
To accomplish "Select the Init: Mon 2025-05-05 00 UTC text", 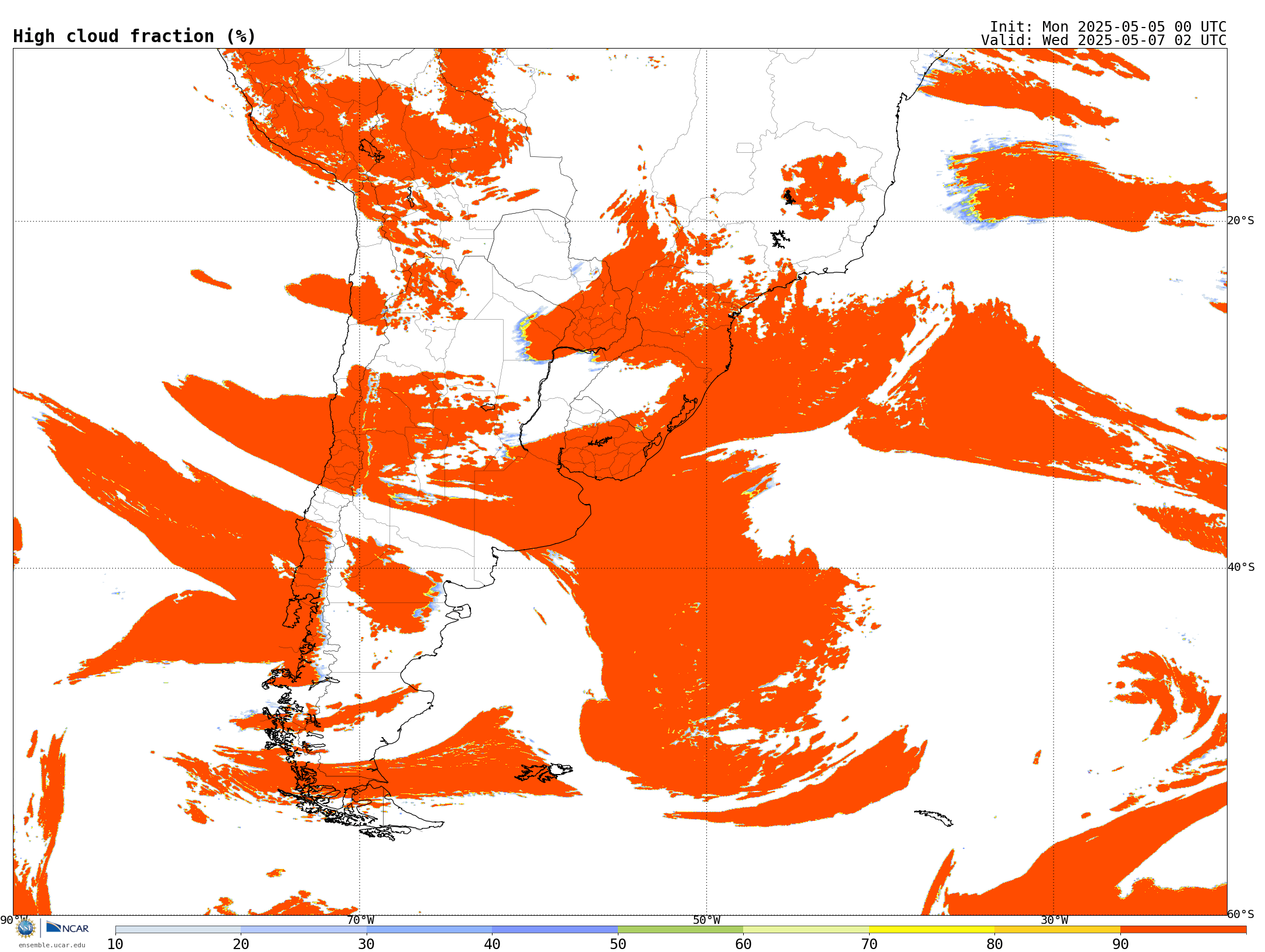I will click(x=1108, y=27).
